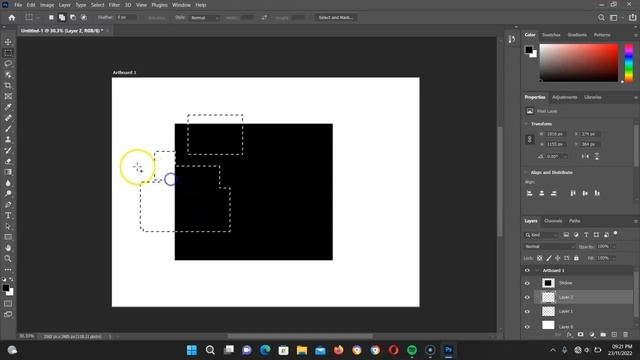Open the Select menu

click(x=97, y=5)
